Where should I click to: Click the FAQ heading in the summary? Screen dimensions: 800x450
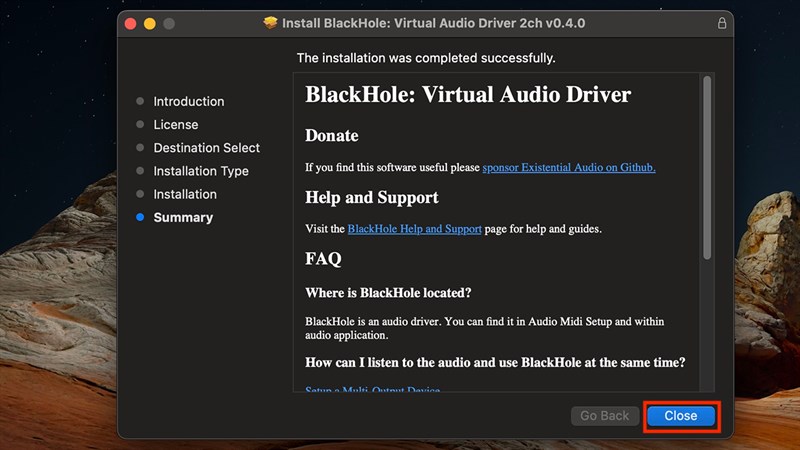[323, 259]
